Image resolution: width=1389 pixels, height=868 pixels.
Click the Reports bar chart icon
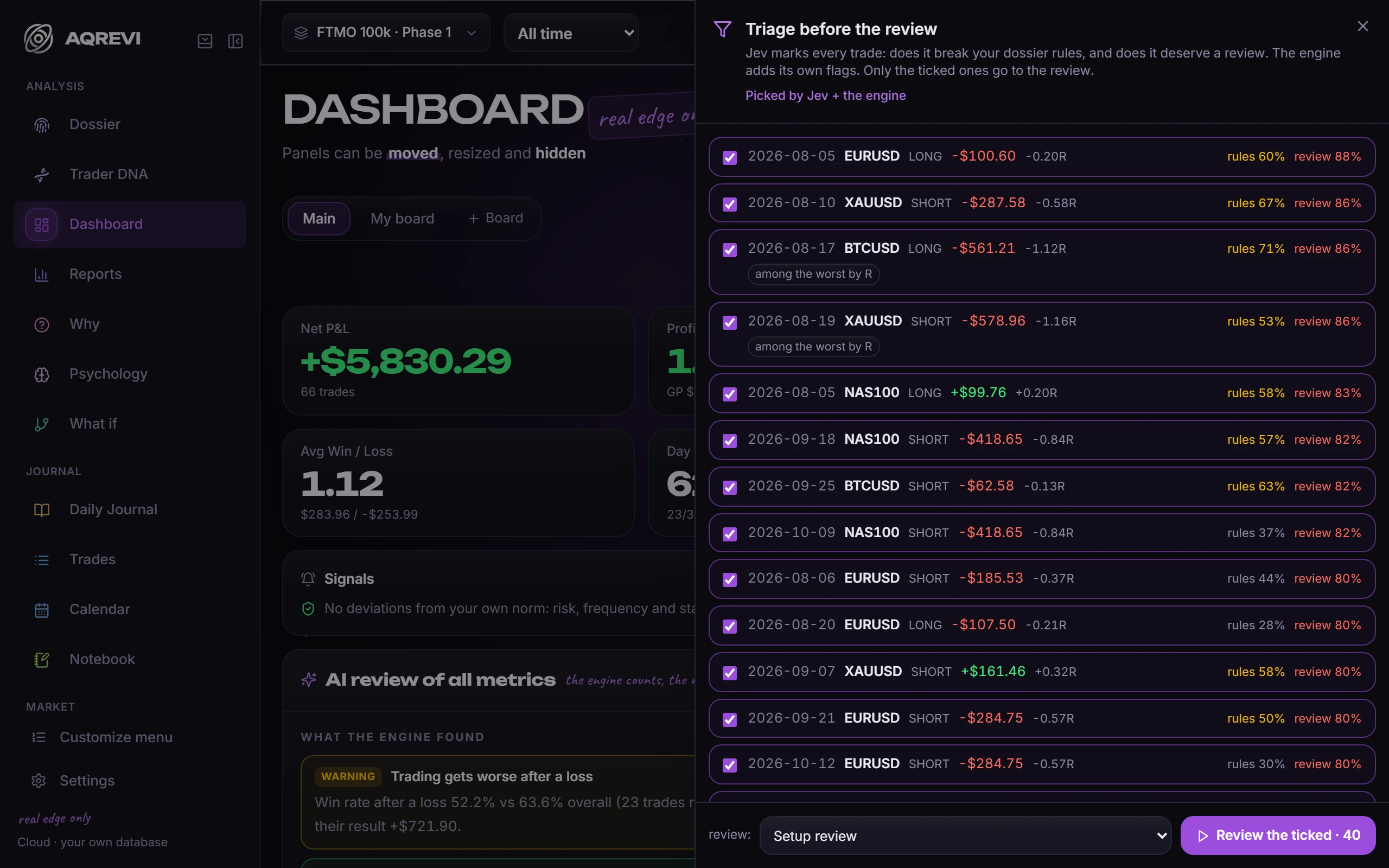(x=41, y=275)
